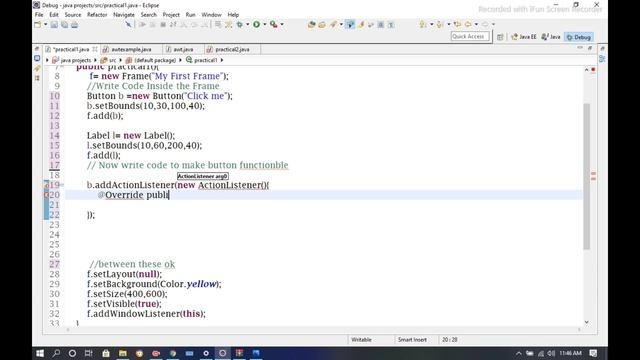Open the Source menu
640x360 pixels.
tap(73, 15)
